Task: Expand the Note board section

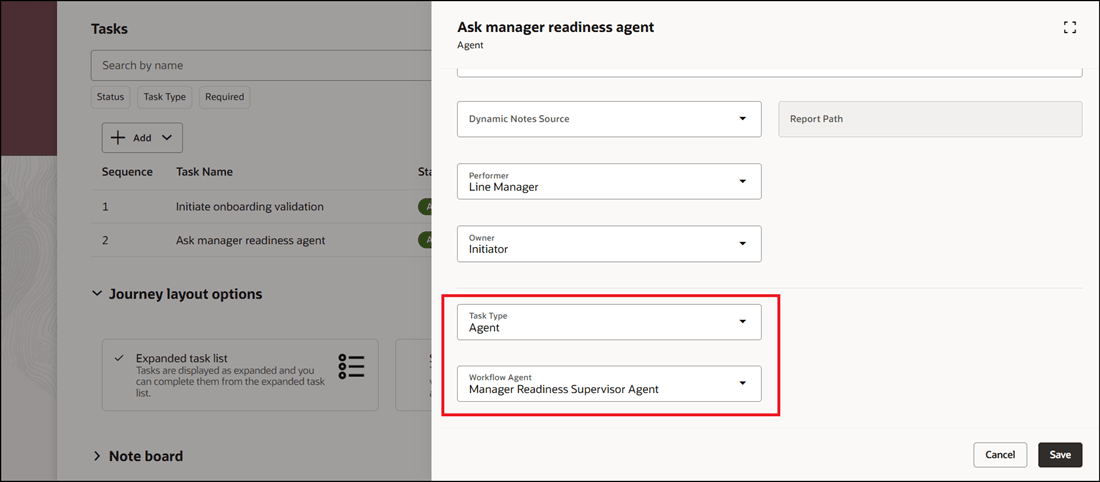Action: point(97,456)
